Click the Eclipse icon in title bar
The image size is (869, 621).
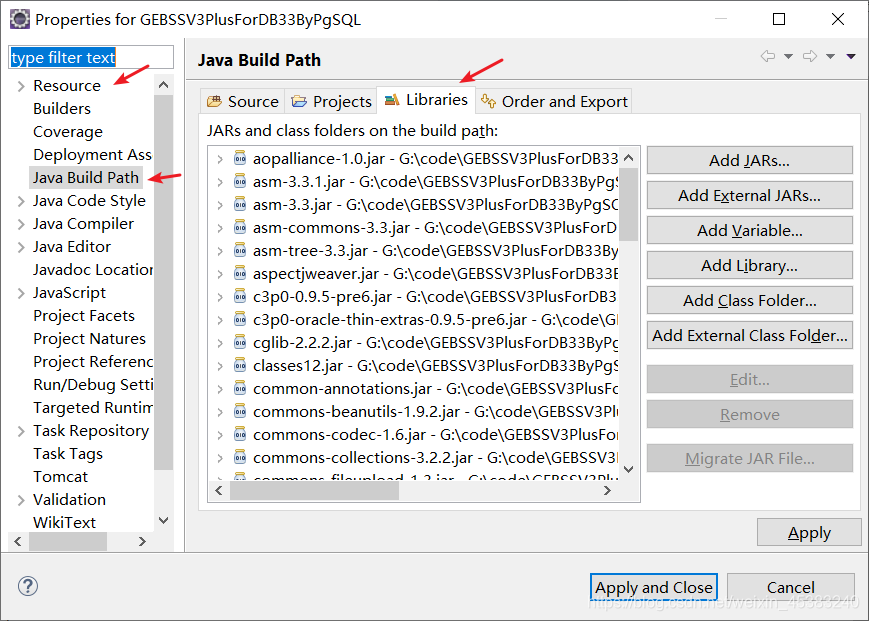pyautogui.click(x=19, y=19)
